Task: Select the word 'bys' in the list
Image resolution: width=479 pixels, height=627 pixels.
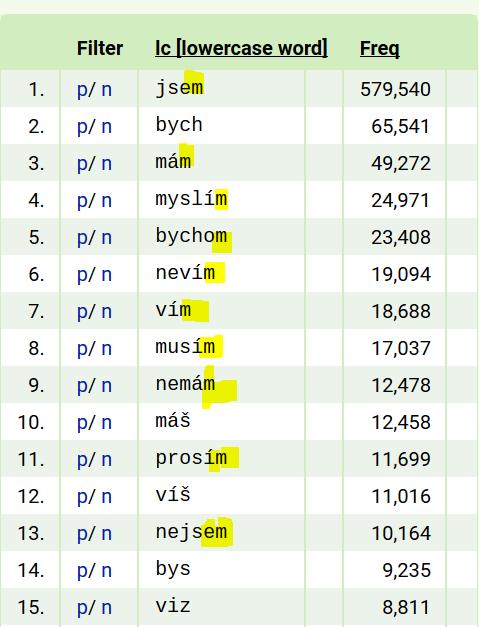Action: [173, 569]
